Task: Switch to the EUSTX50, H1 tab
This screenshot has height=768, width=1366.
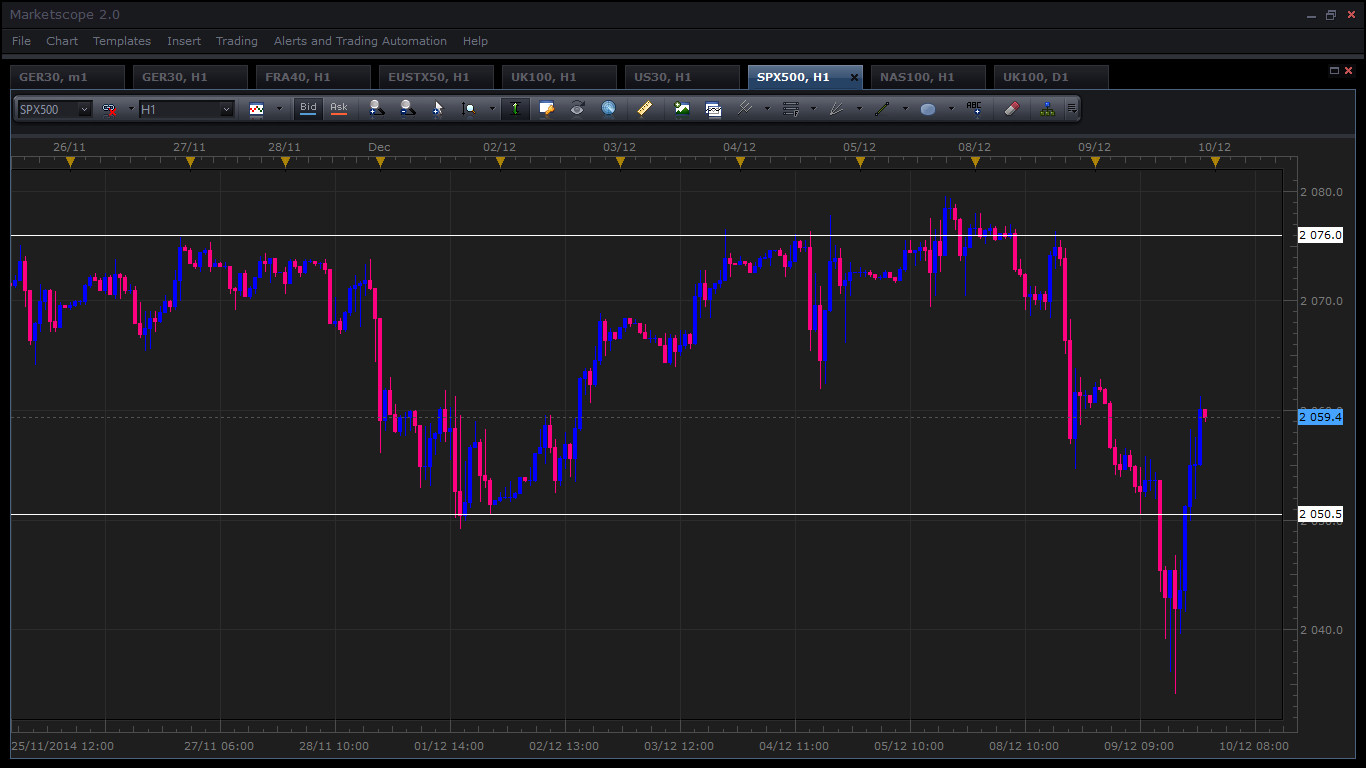Action: pyautogui.click(x=436, y=77)
